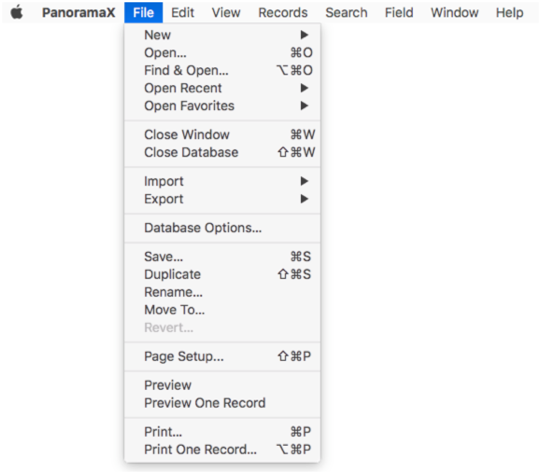The width and height of the screenshot is (541, 474).
Task: Choose Save... in the File menu
Action: (222, 257)
